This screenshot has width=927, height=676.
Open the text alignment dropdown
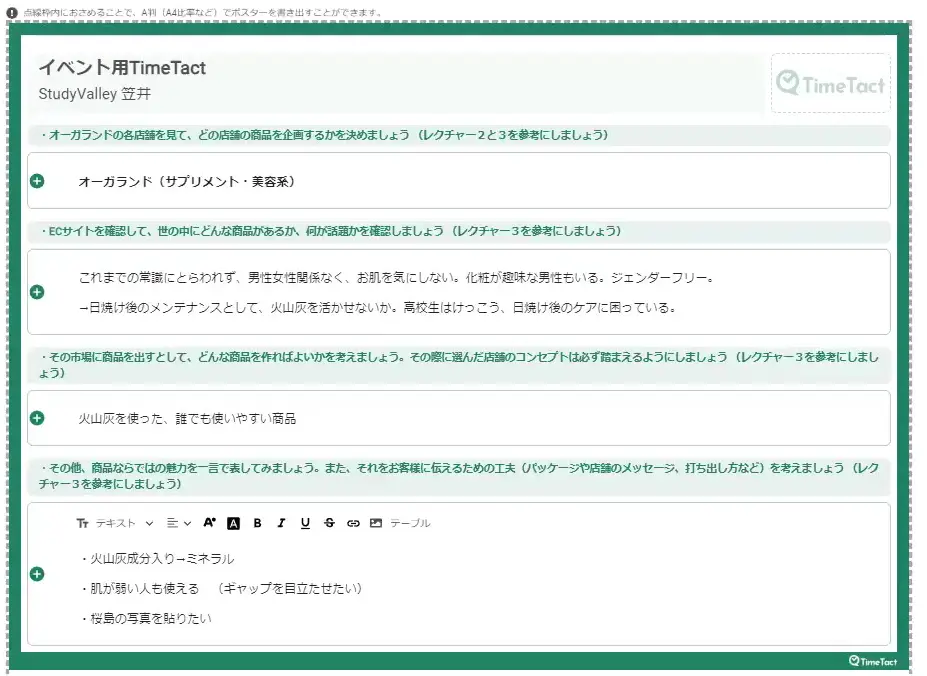click(x=179, y=523)
